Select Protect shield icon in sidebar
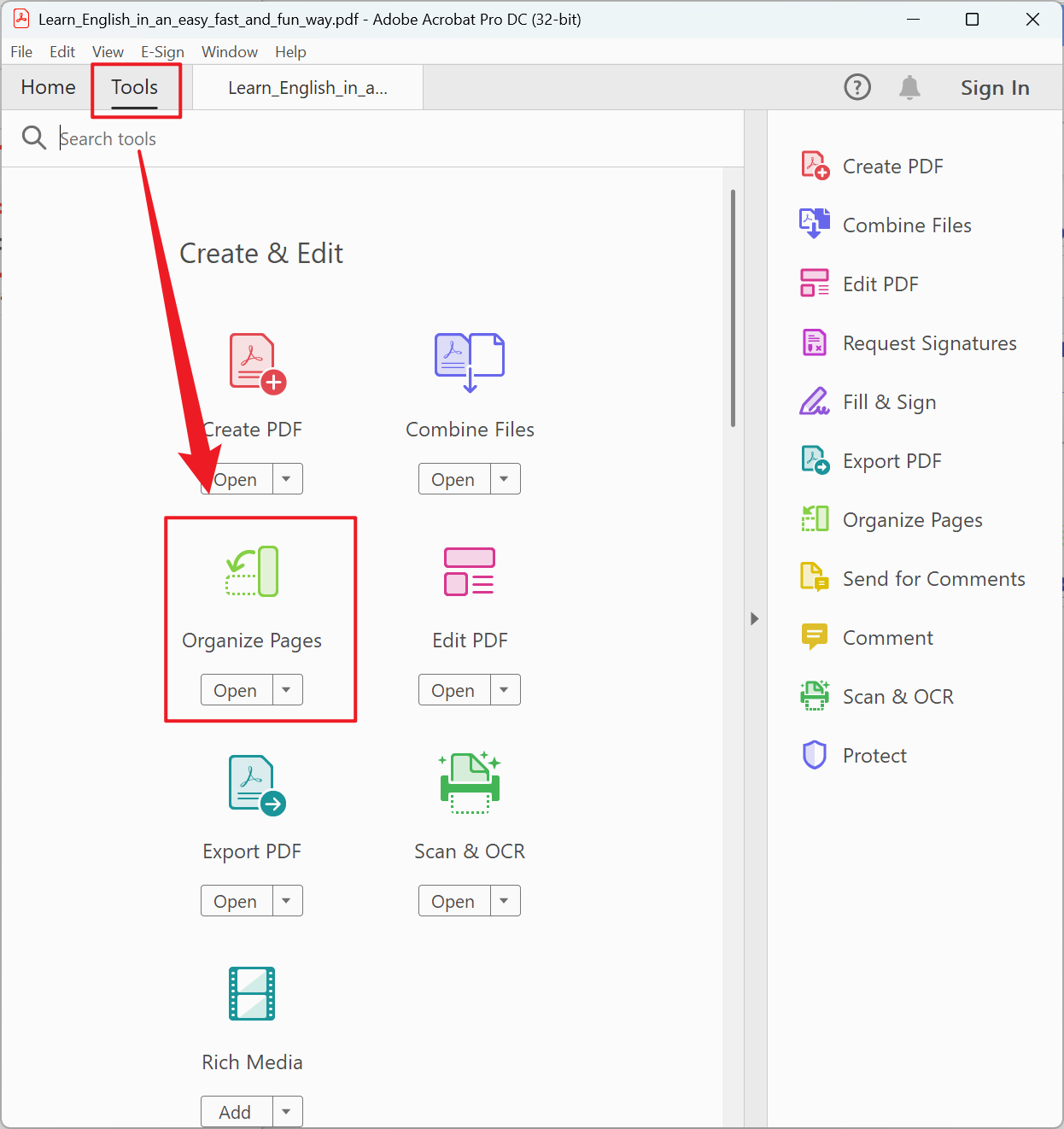 tap(815, 755)
